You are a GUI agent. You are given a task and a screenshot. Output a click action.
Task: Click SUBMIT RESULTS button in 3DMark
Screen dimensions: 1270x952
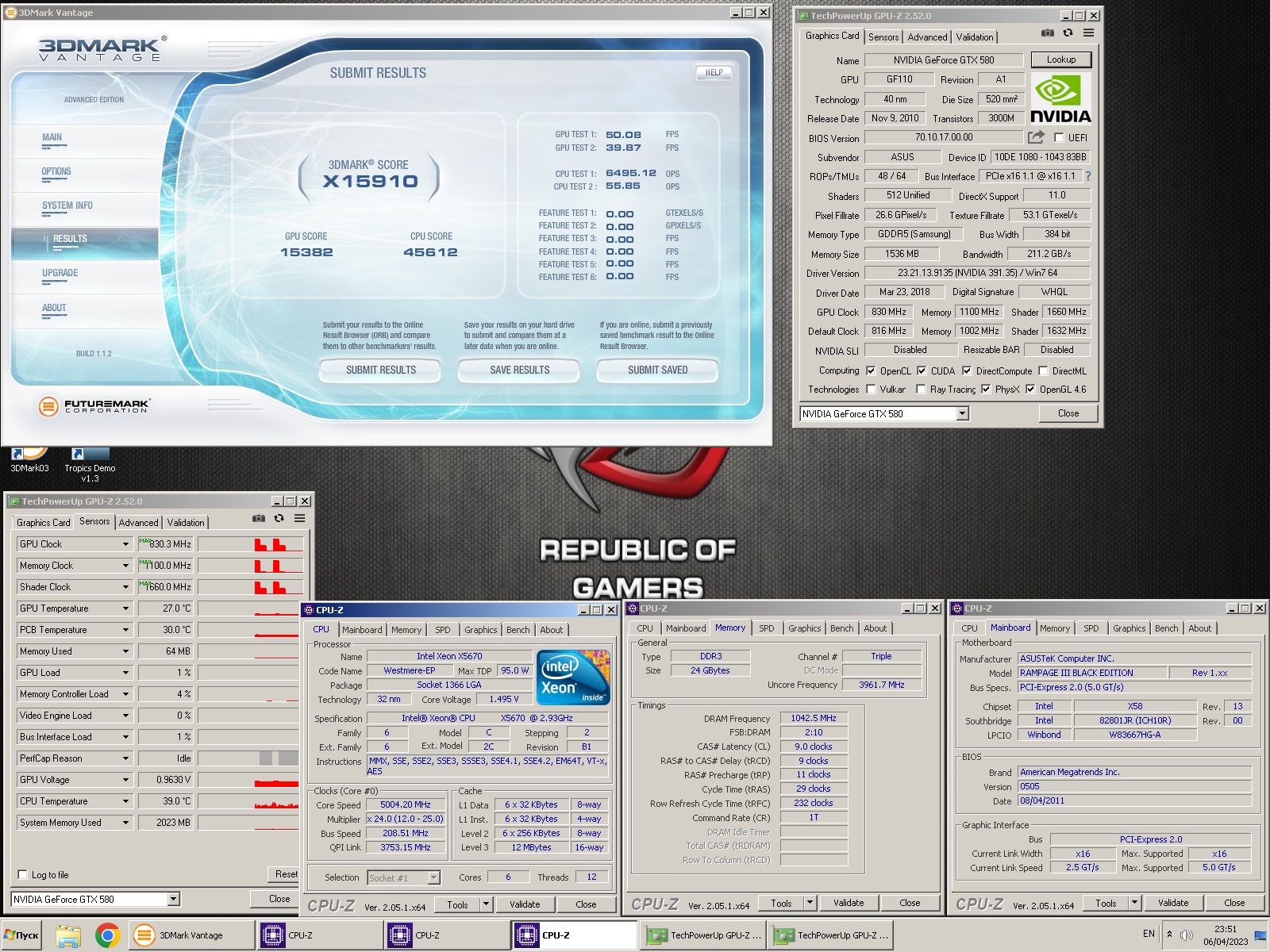point(380,370)
